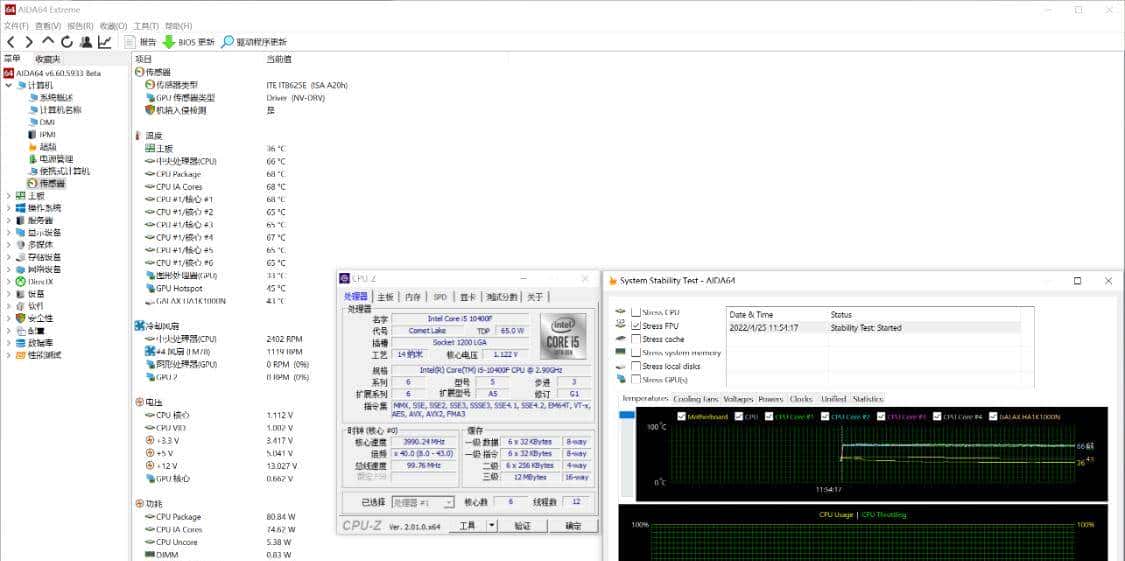
Task: Switch to the Voltages tab
Action: coord(738,399)
